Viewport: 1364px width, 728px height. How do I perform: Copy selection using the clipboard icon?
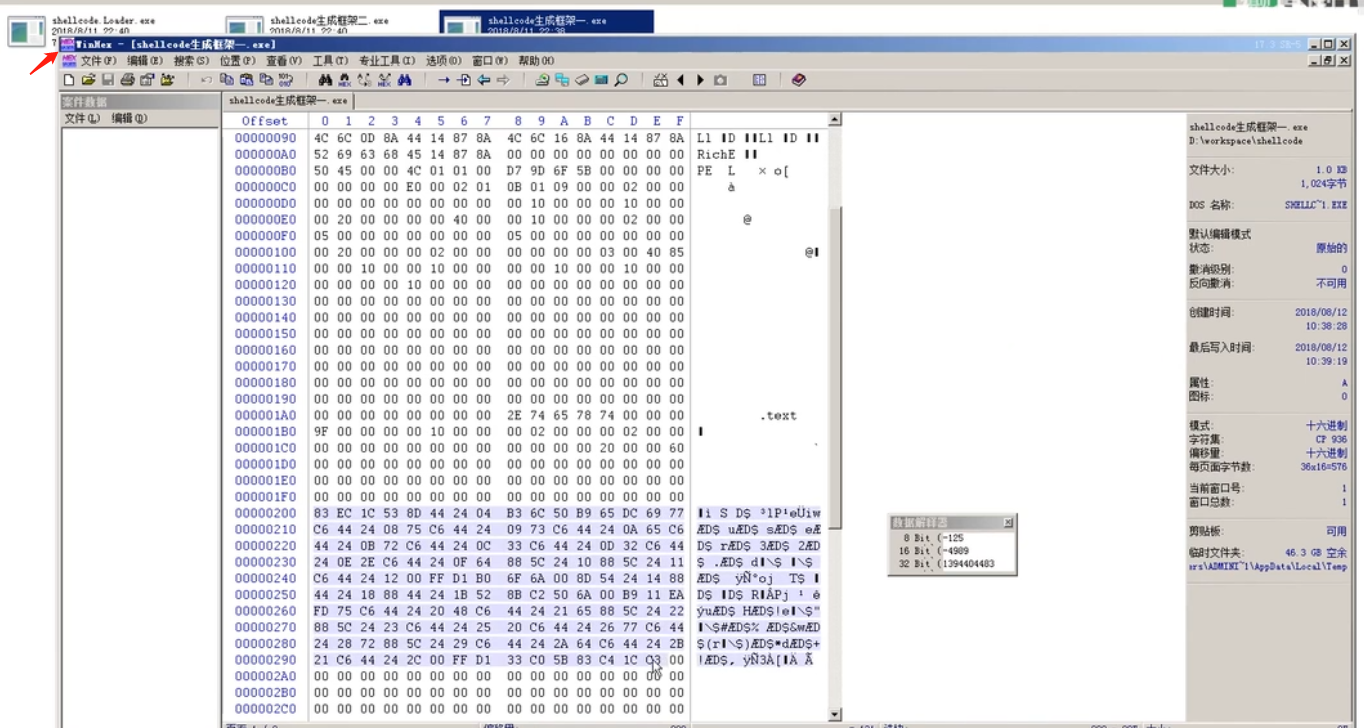(x=229, y=80)
